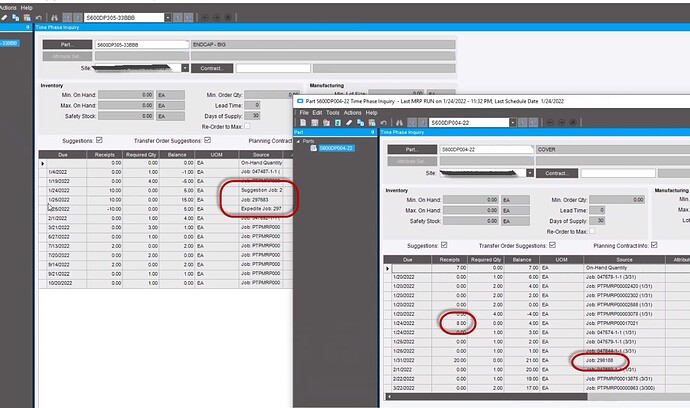Go to last record in back window
This screenshot has width=690, height=408.
[x=188, y=18]
